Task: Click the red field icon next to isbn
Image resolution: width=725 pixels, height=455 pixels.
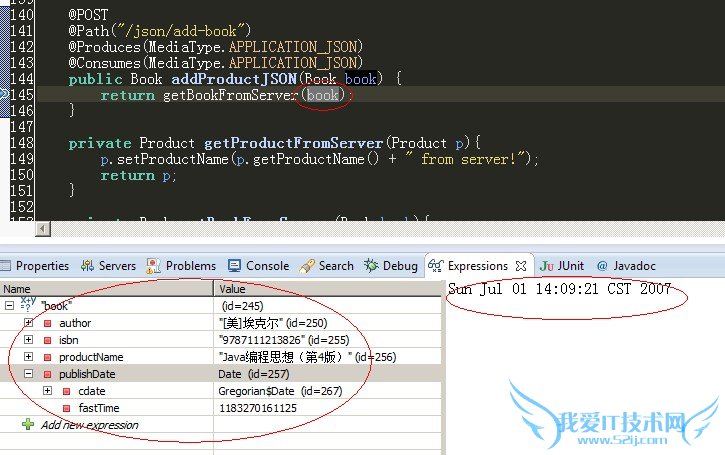Action: pyautogui.click(x=48, y=340)
